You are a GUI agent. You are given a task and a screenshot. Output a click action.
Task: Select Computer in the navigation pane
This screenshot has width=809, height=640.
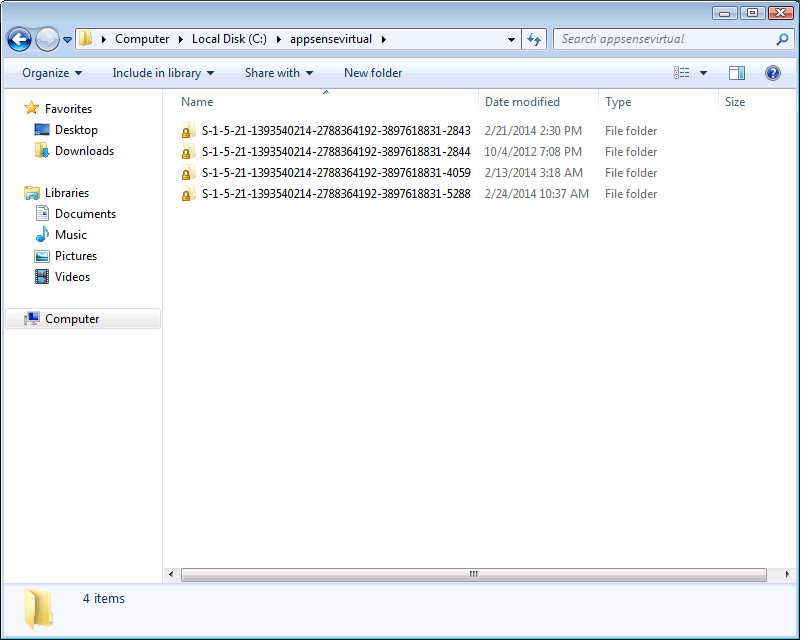(72, 319)
